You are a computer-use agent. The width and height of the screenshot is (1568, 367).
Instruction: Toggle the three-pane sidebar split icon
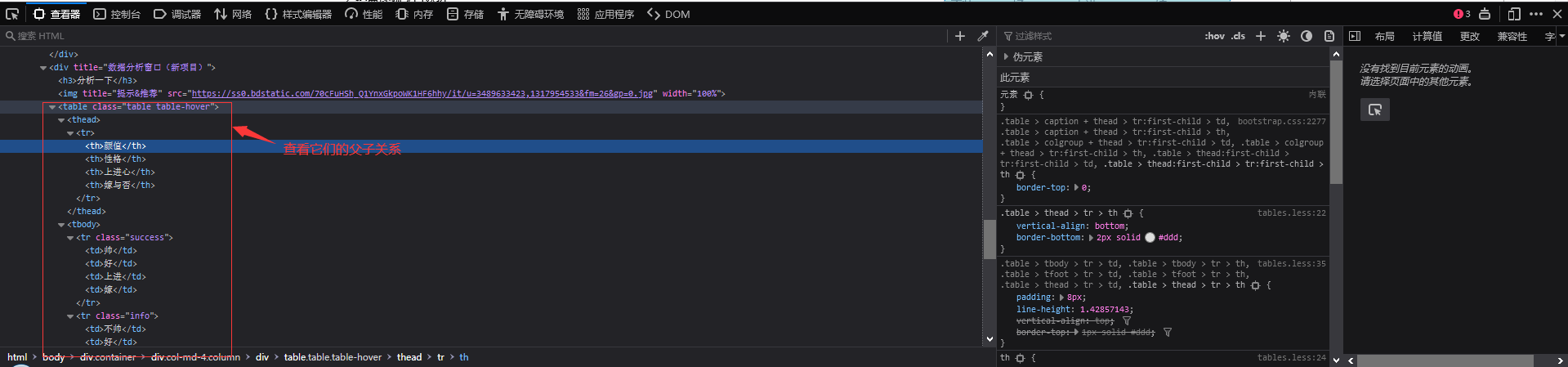[1355, 36]
